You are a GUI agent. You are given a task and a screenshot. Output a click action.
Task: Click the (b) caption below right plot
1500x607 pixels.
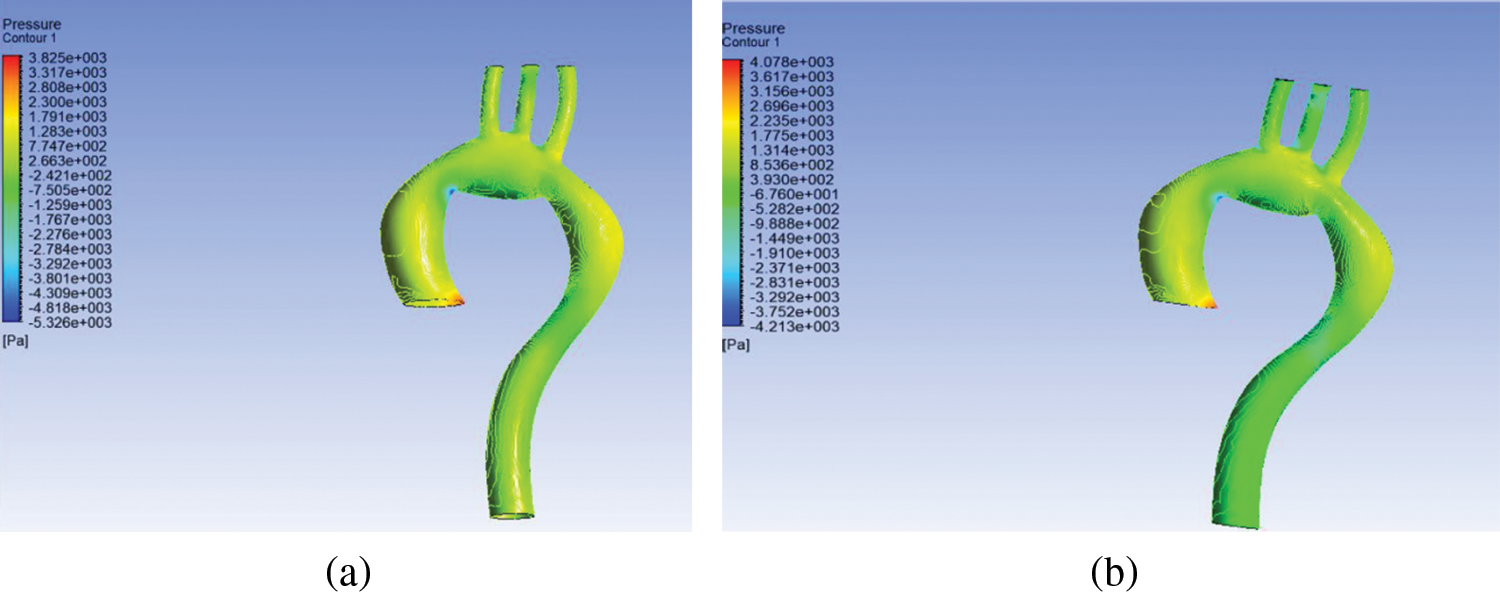(x=1112, y=573)
